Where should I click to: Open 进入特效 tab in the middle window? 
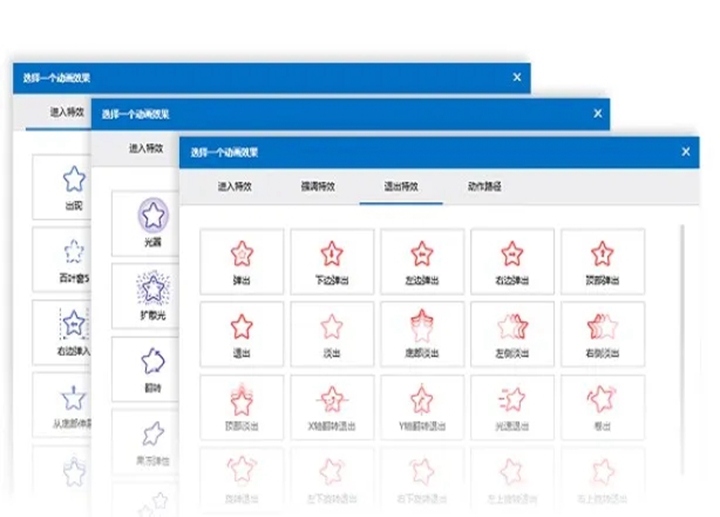click(x=146, y=148)
